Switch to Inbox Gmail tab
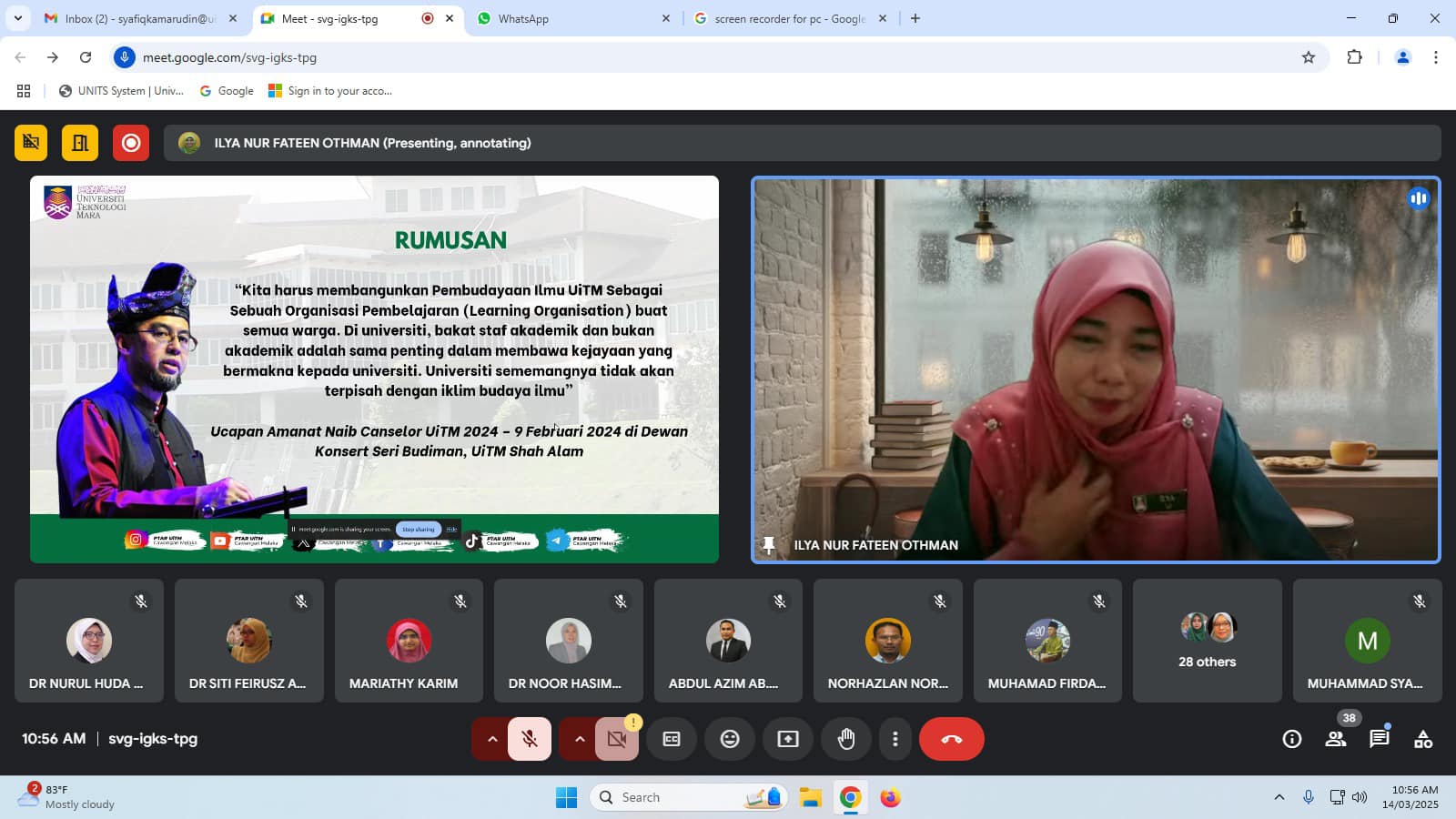Screen dimensions: 1456x819 coord(141,18)
